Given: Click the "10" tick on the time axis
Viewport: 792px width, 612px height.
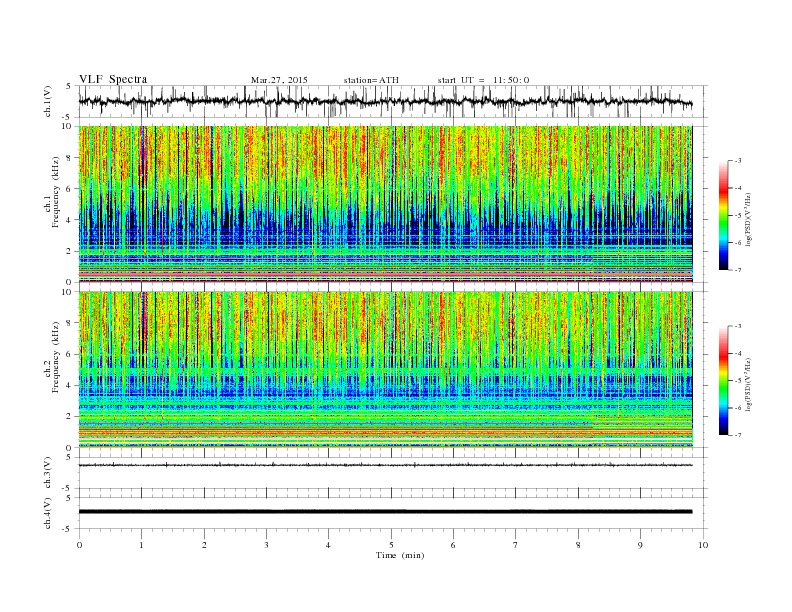Looking at the screenshot, I should point(703,545).
